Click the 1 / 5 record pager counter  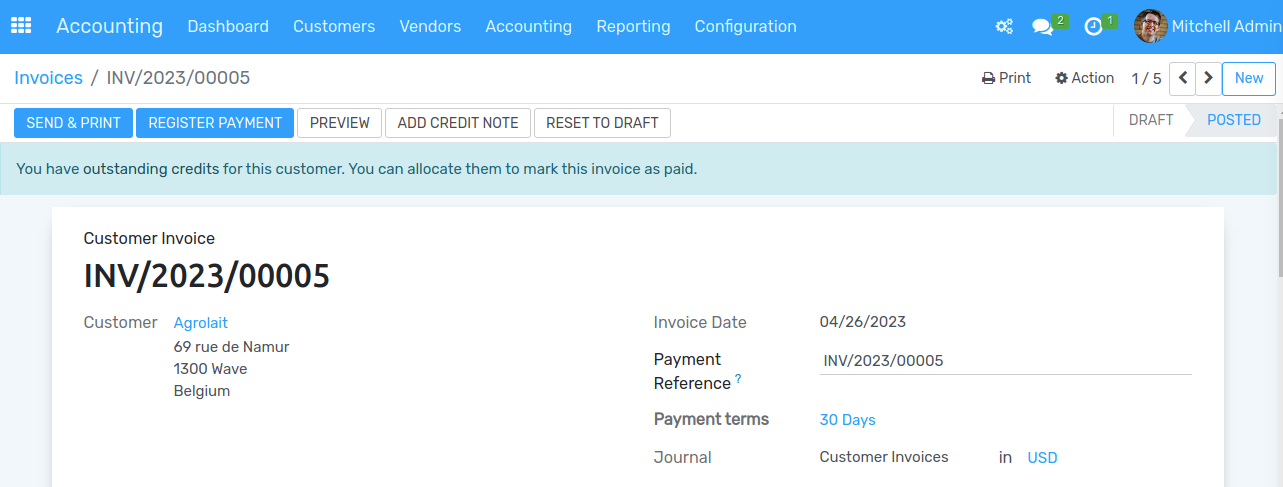pos(1146,78)
